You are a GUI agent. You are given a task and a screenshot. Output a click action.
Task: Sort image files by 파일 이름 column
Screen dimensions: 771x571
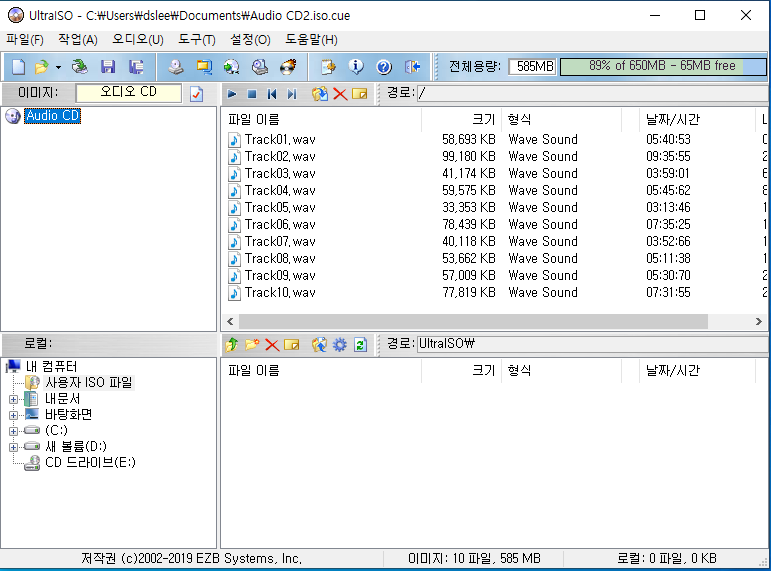pyautogui.click(x=322, y=120)
